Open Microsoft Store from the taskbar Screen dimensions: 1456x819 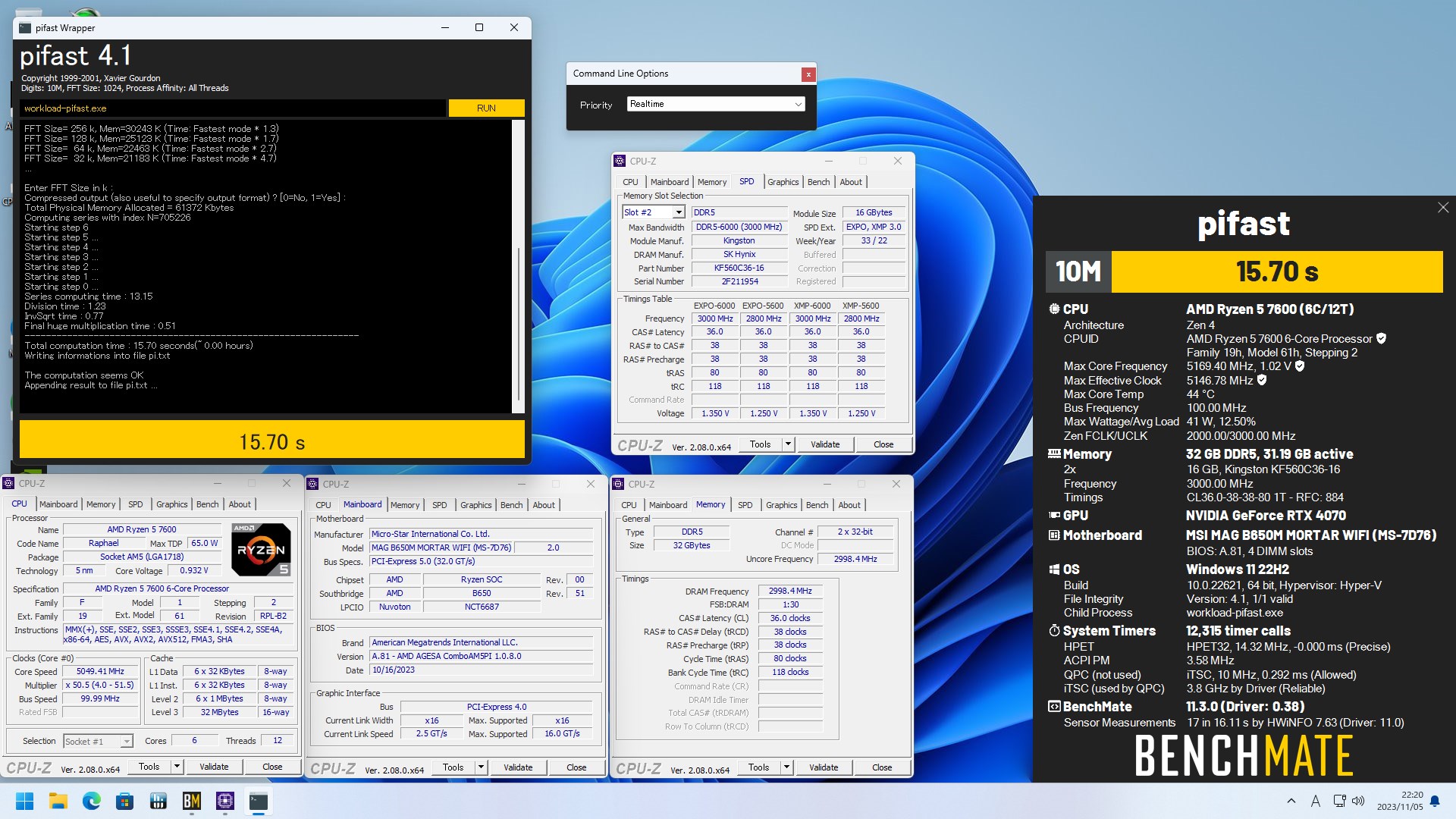(x=124, y=801)
